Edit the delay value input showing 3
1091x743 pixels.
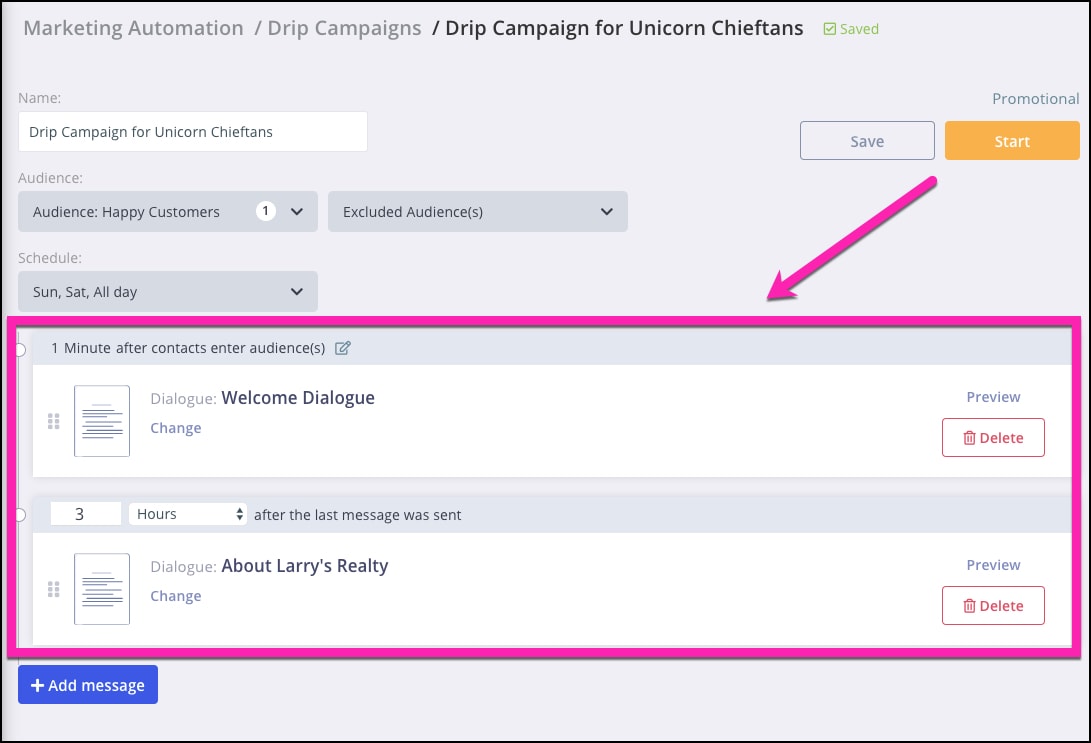tap(85, 512)
